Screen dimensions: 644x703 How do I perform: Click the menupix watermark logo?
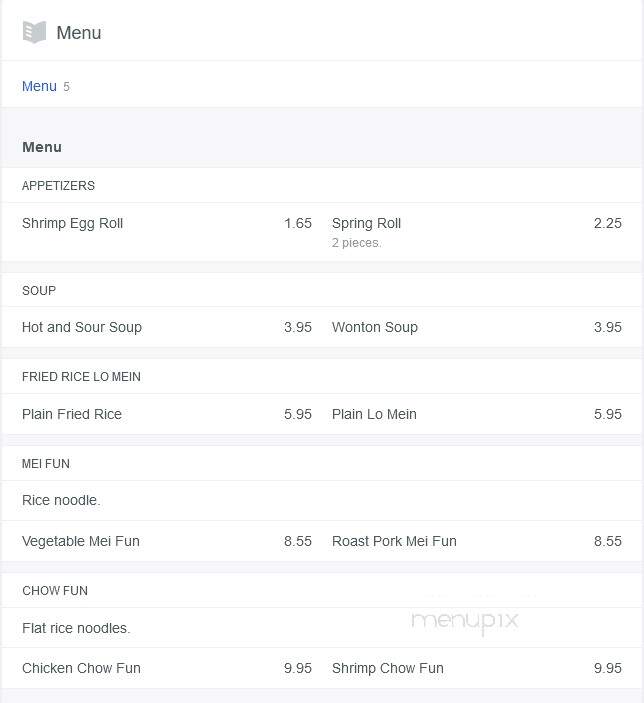click(465, 622)
